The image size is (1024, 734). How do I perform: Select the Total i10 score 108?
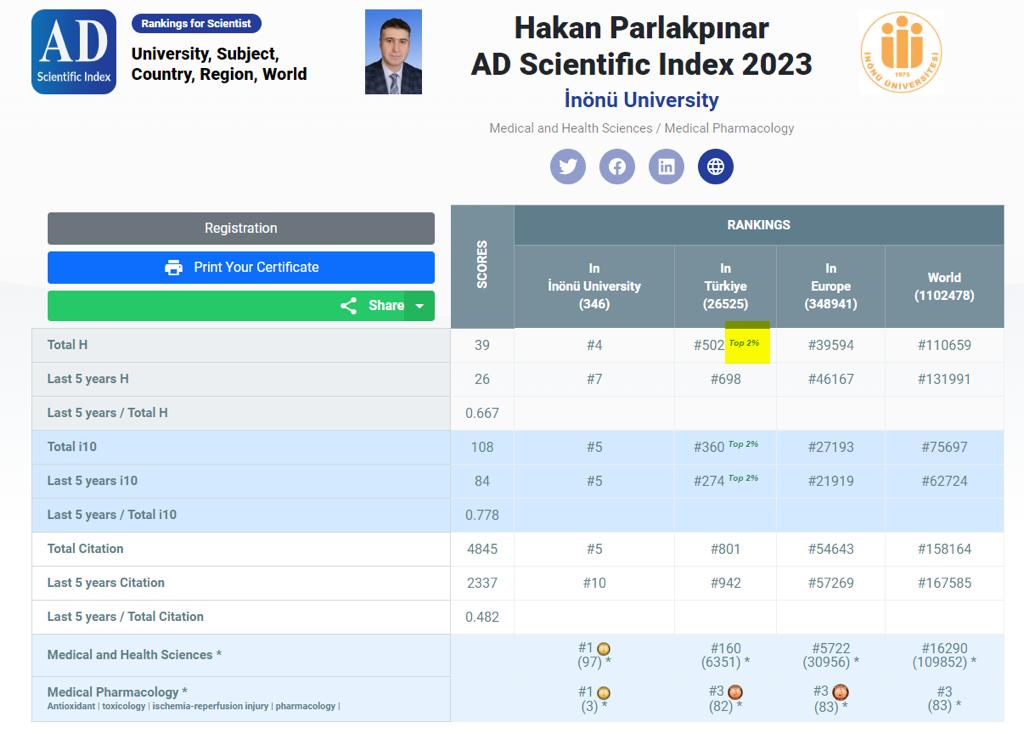point(482,447)
